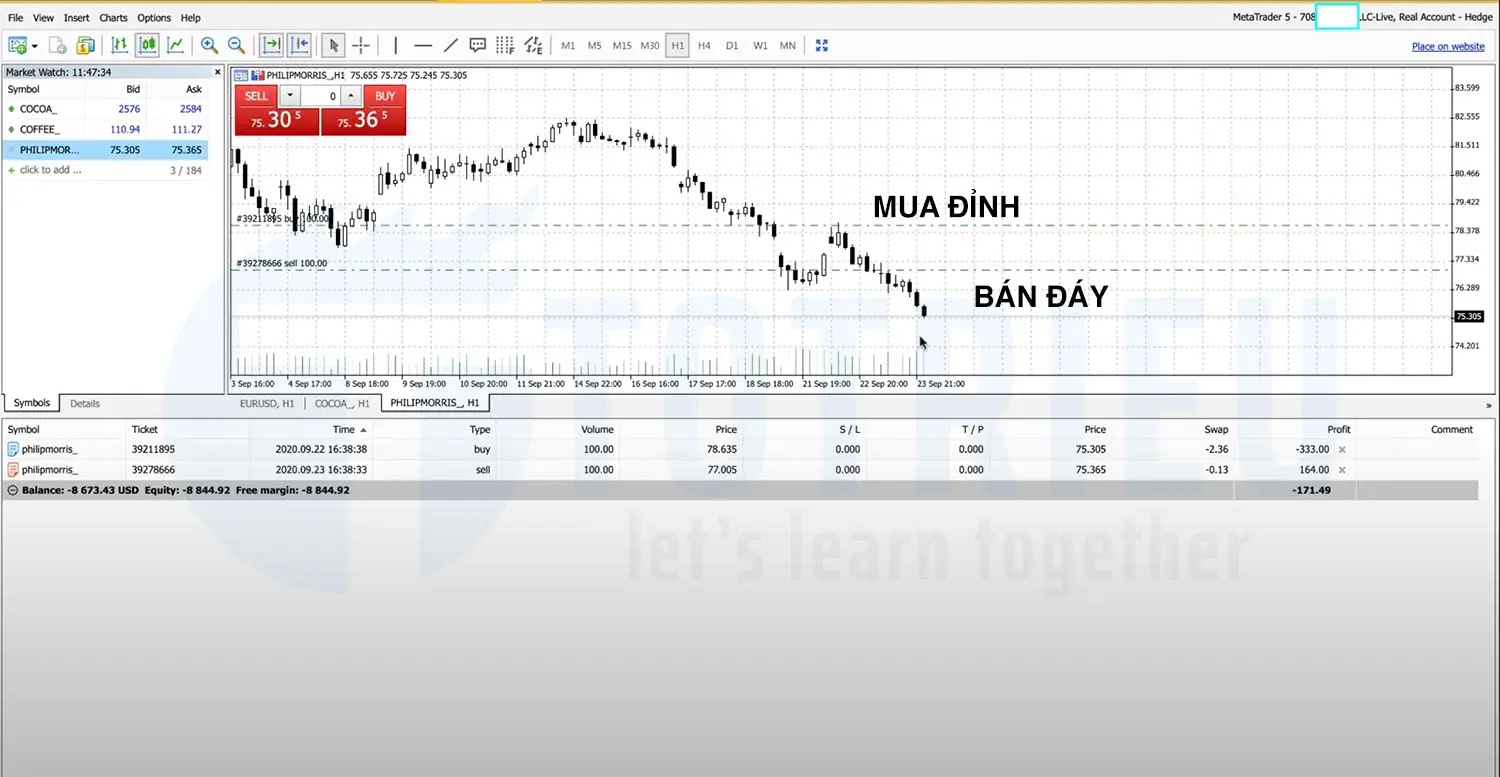
Task: Switch chart to line chart mode
Action: coord(175,45)
